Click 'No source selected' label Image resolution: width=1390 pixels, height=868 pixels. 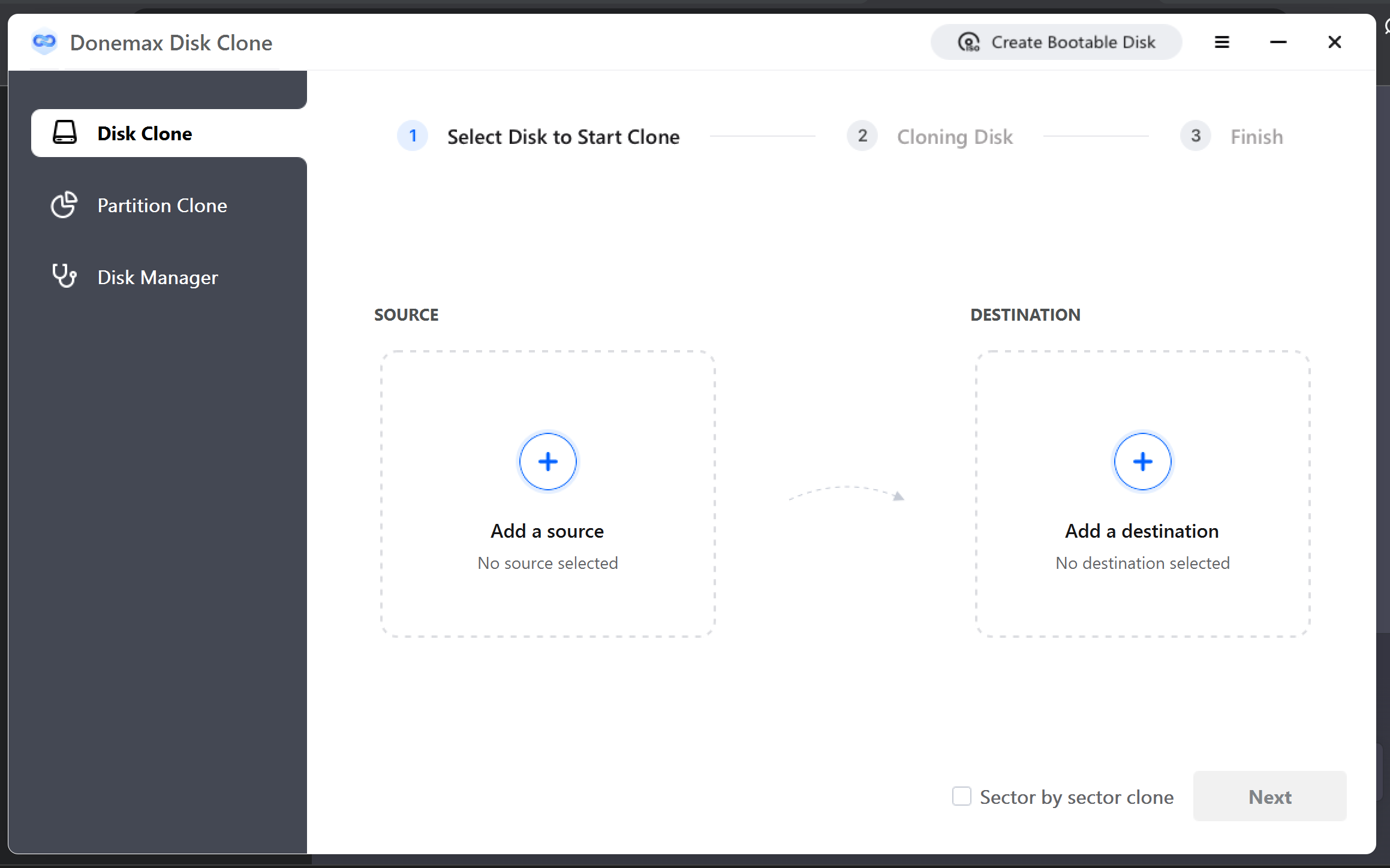coord(547,563)
